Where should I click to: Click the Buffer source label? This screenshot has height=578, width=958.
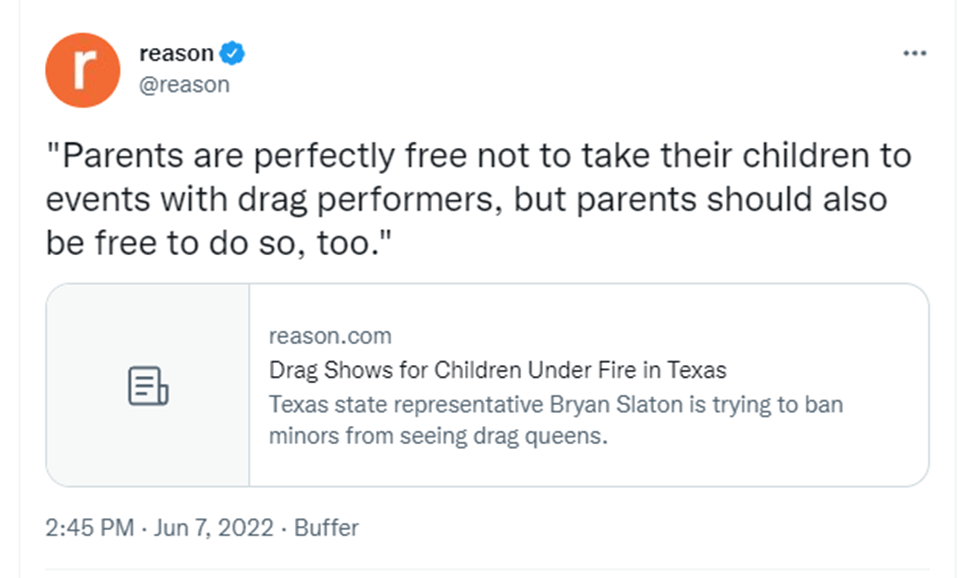[x=326, y=528]
